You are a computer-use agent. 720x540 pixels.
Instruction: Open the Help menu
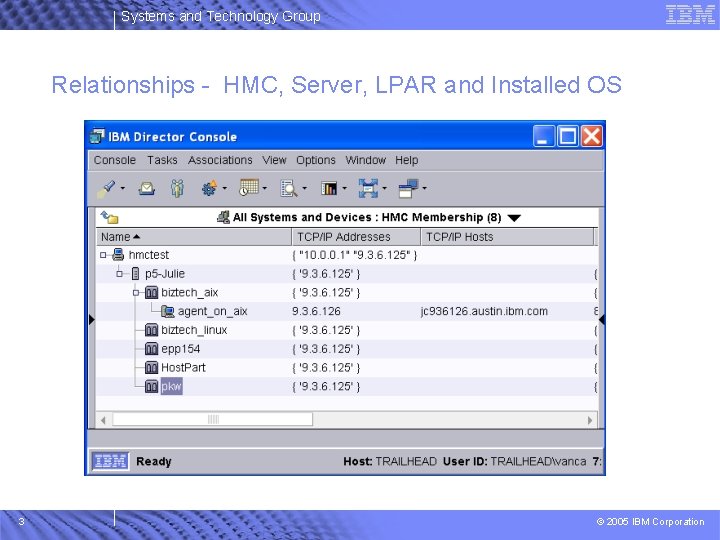406,160
